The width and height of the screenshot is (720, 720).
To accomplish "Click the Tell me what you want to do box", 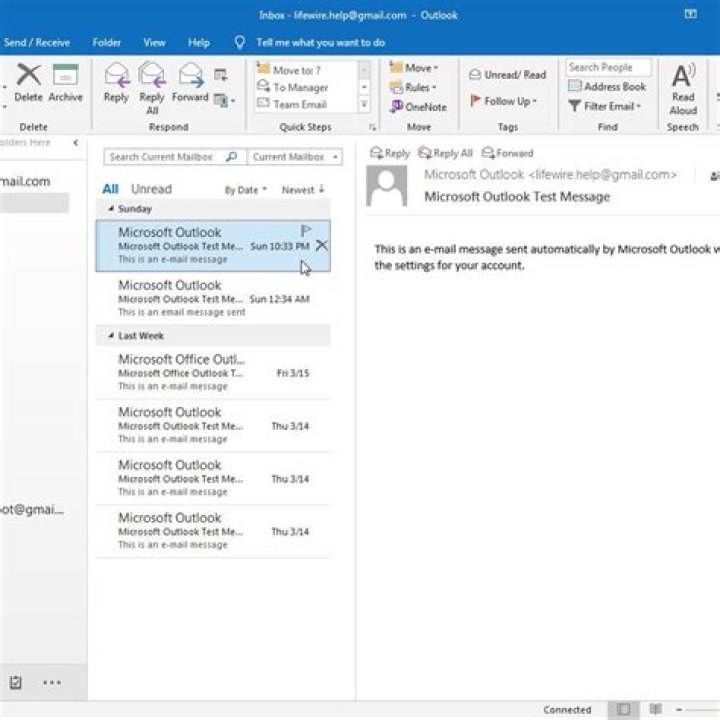I will [321, 43].
